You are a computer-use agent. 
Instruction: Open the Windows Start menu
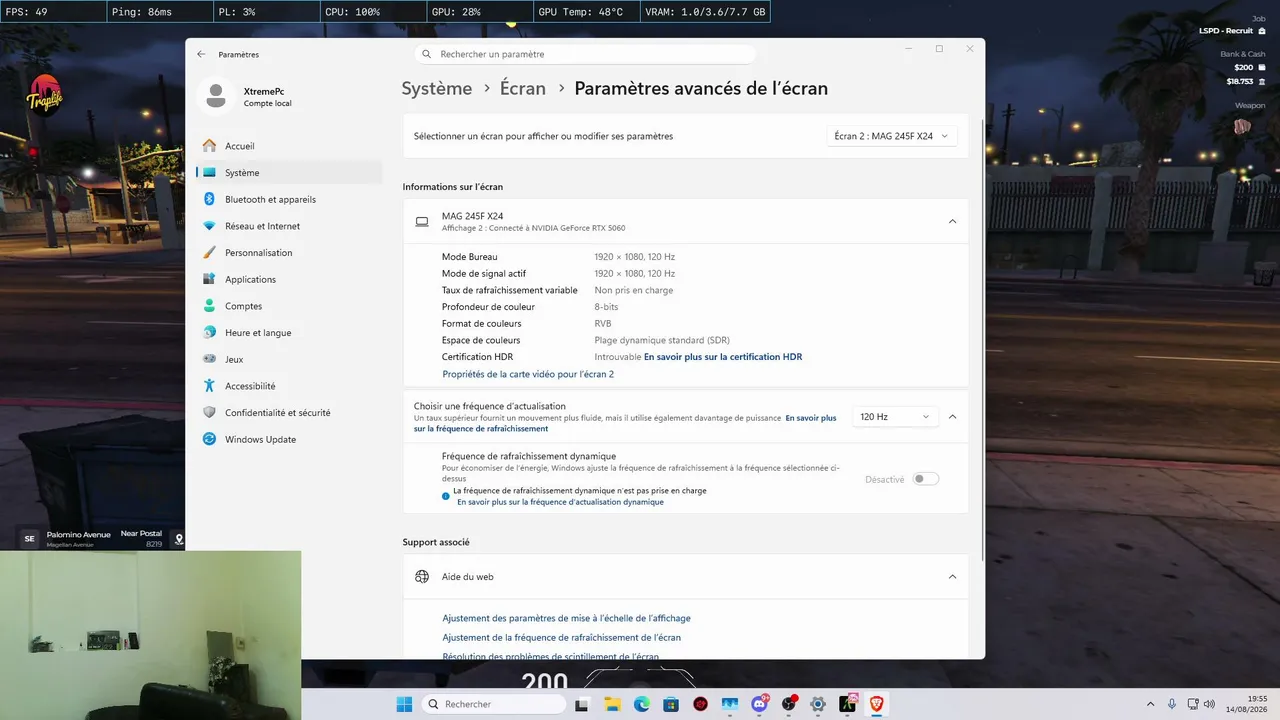(404, 704)
